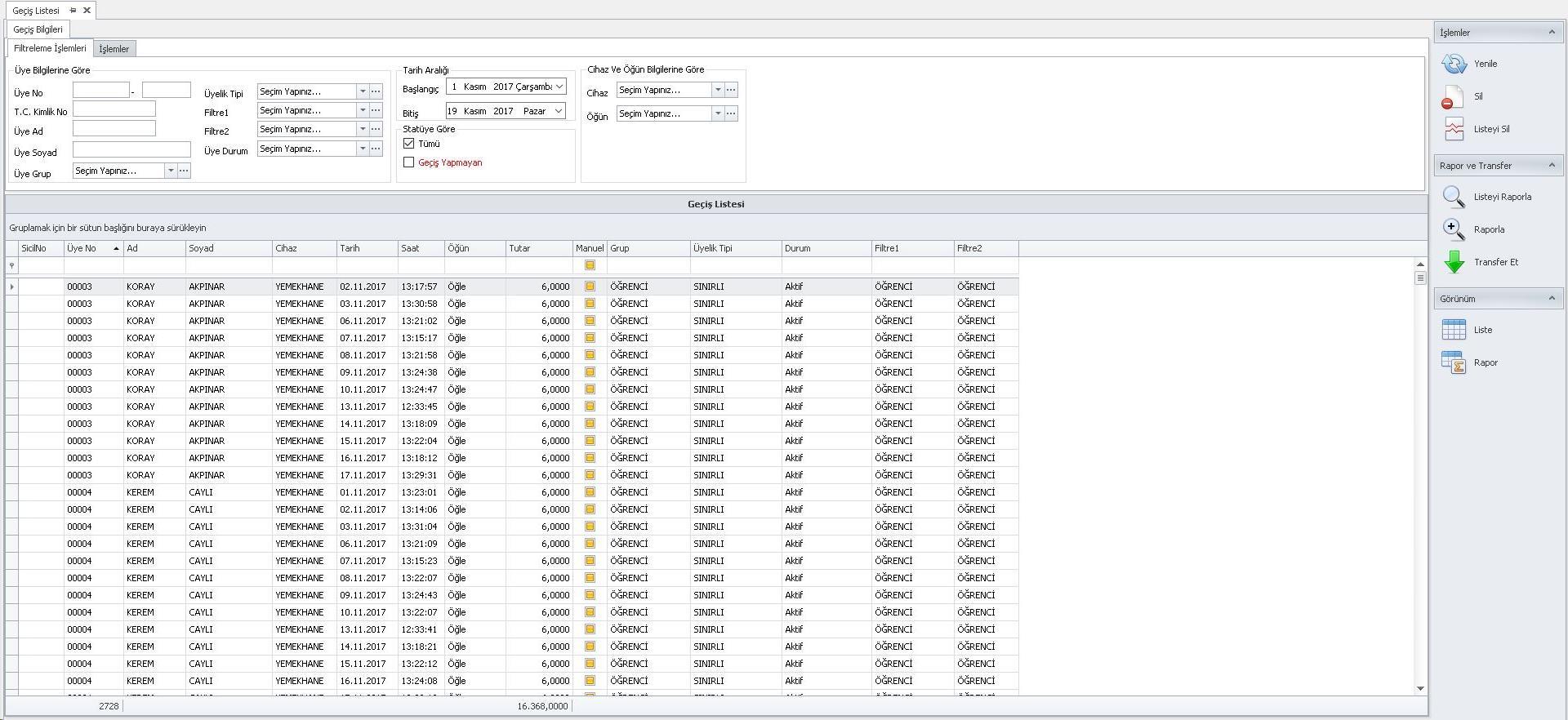Switch to Rapor view icon
Image resolution: width=1568 pixels, height=720 pixels.
[1454, 362]
